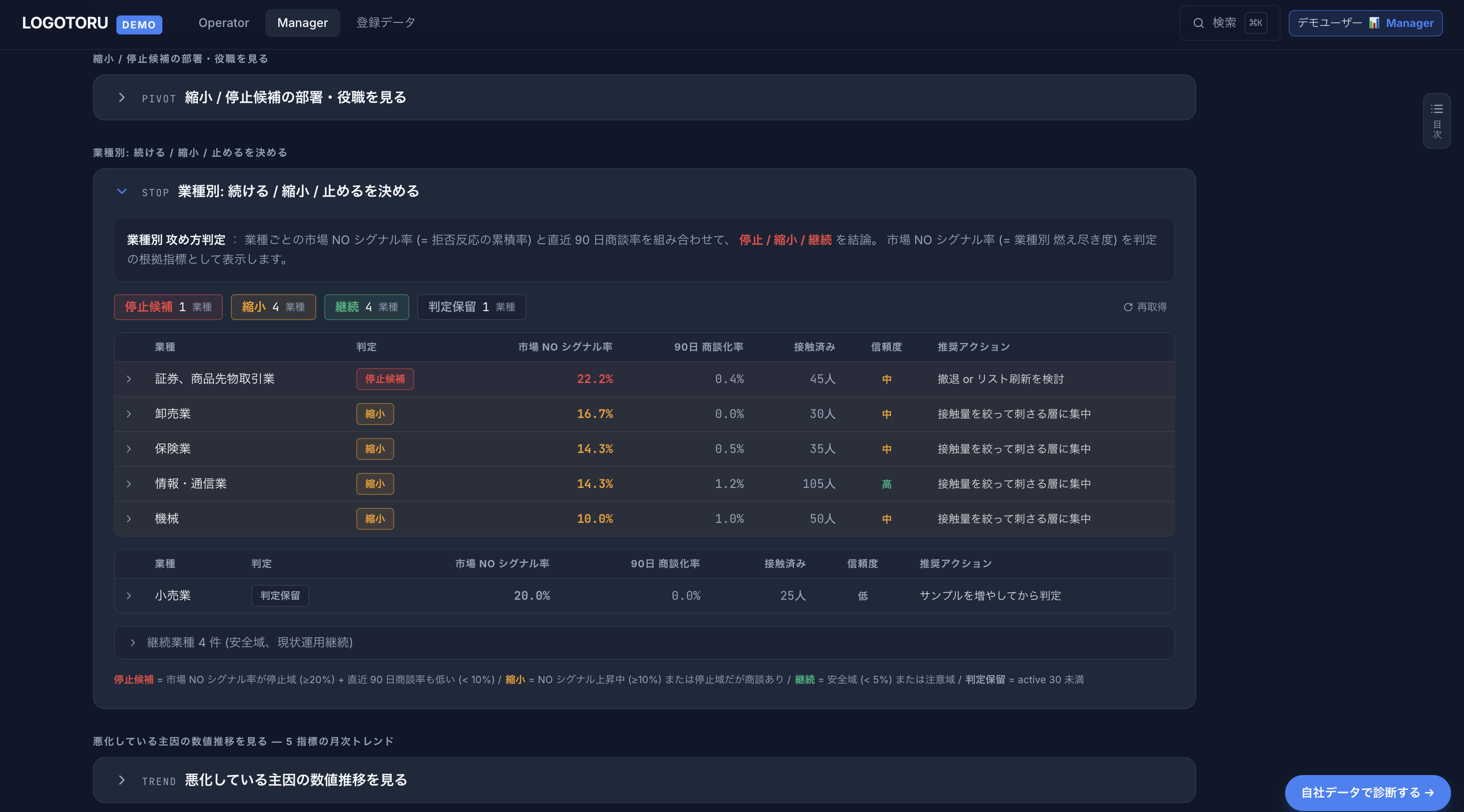The image size is (1464, 812).
Task: Click the 再取得 reload button
Action: tap(1145, 307)
